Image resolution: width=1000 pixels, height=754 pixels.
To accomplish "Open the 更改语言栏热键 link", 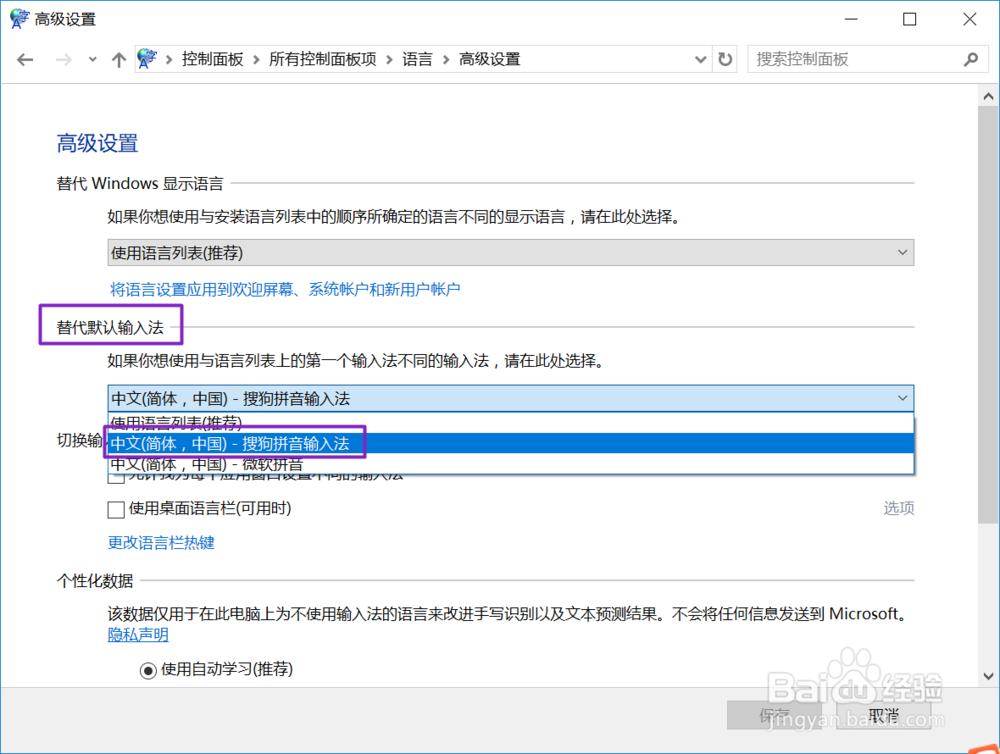I will point(160,544).
